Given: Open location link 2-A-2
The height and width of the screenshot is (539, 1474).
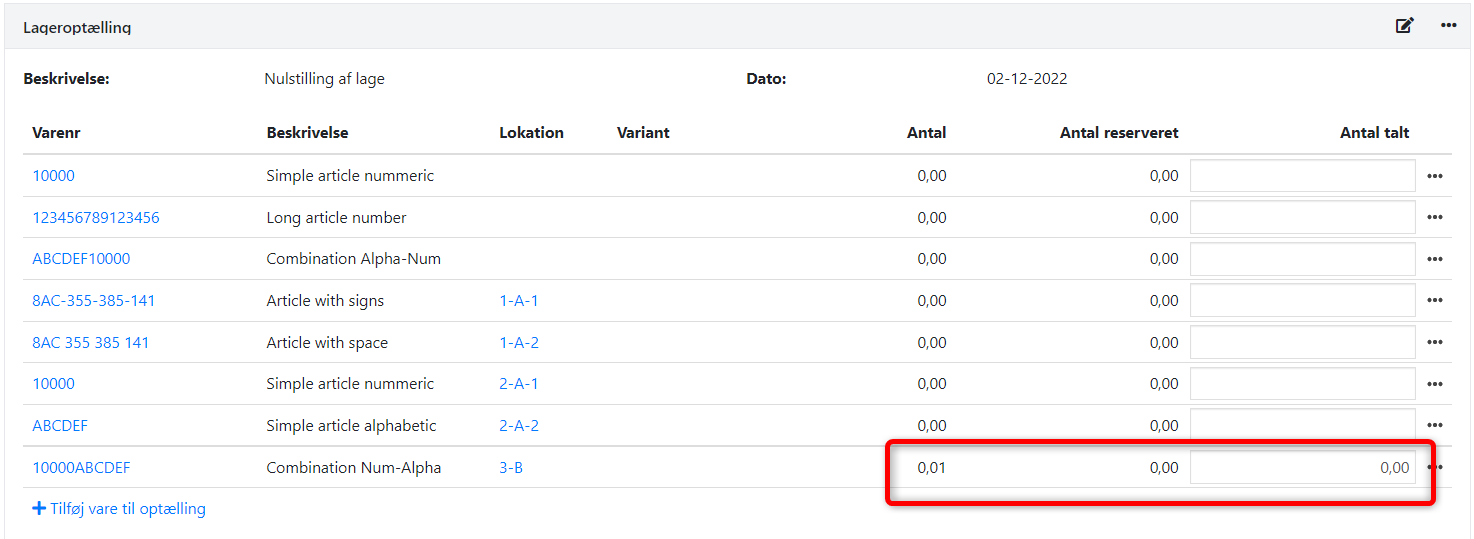Looking at the screenshot, I should point(519,426).
